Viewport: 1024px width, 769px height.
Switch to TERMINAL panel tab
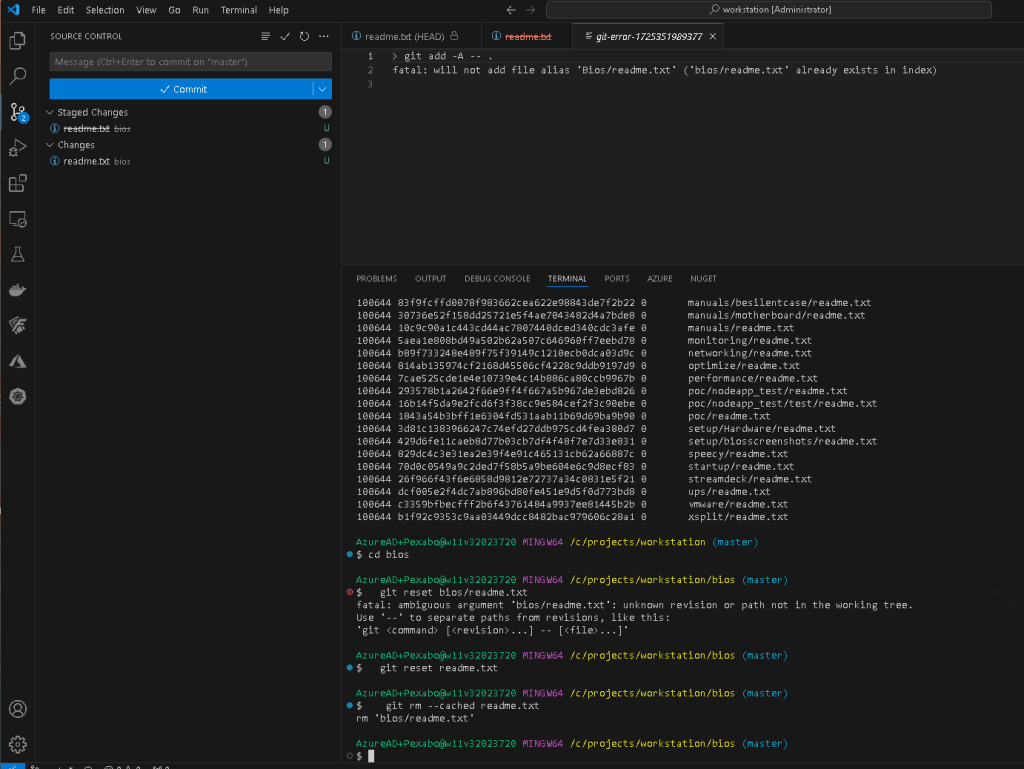coord(567,279)
